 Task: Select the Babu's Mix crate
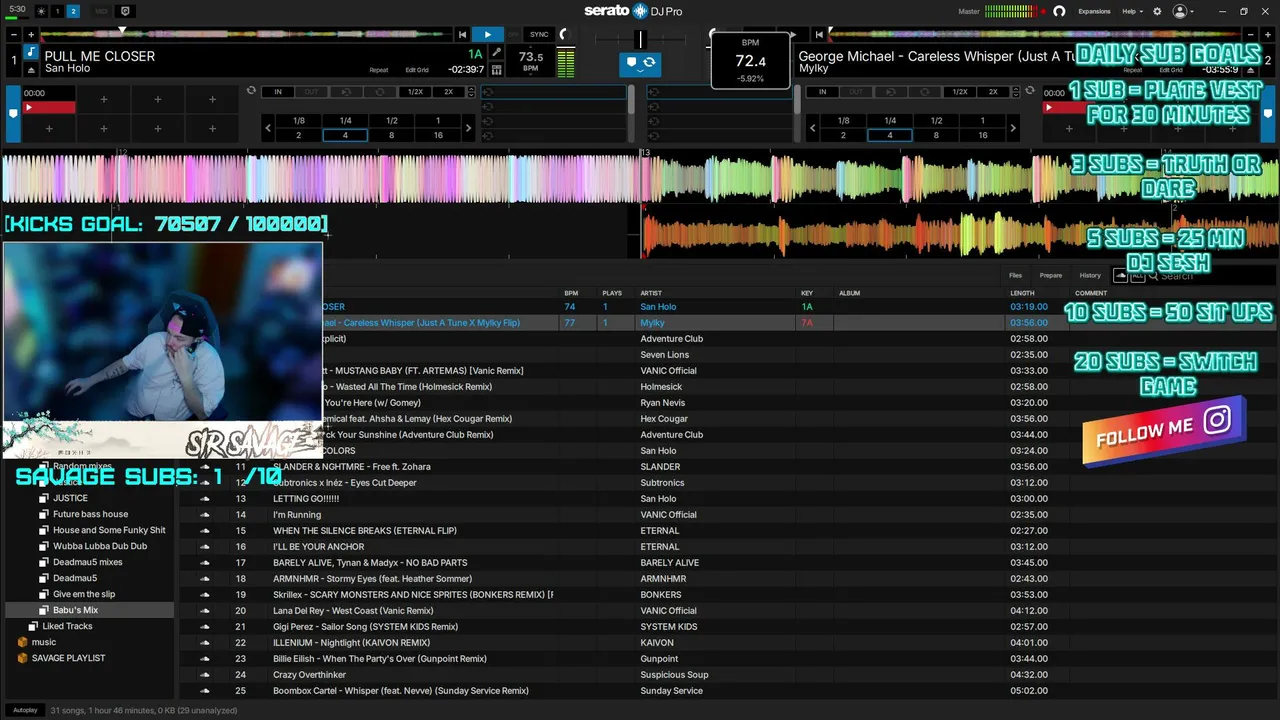(x=89, y=610)
